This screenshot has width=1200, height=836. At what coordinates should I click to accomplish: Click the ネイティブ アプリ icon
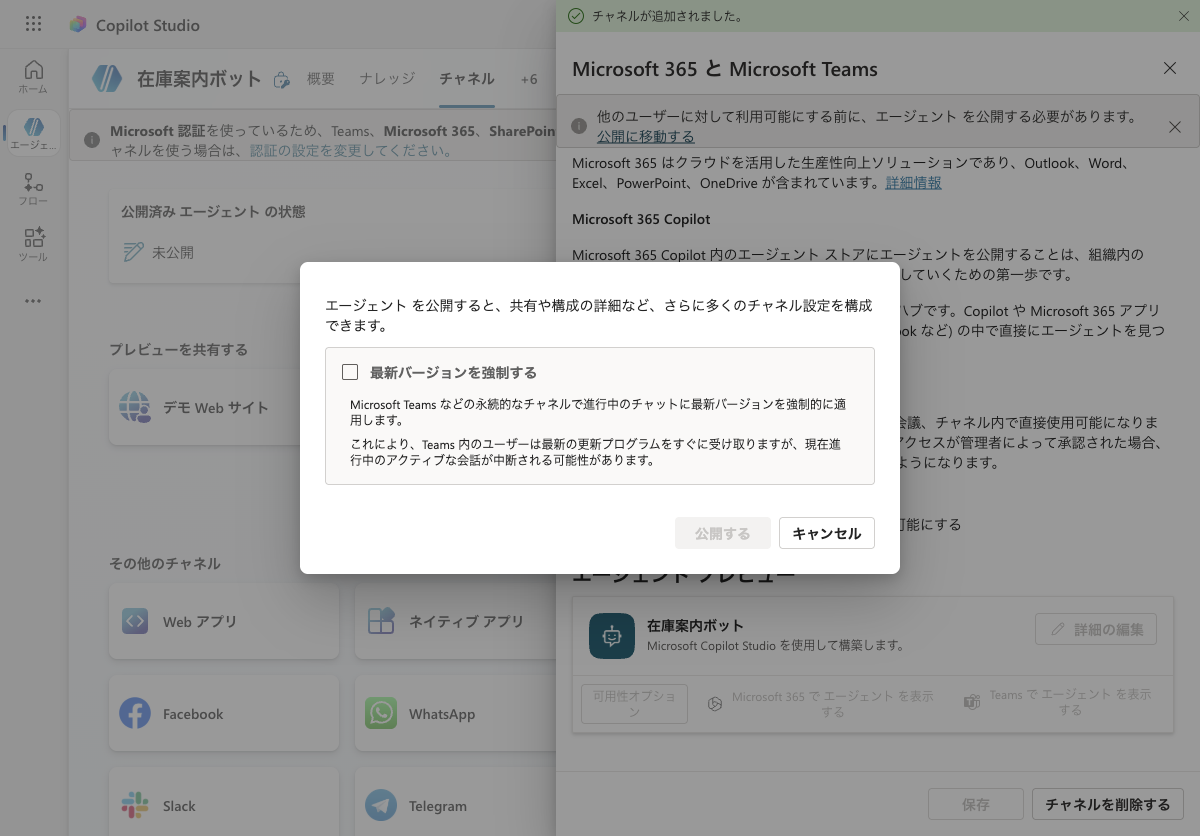point(381,621)
